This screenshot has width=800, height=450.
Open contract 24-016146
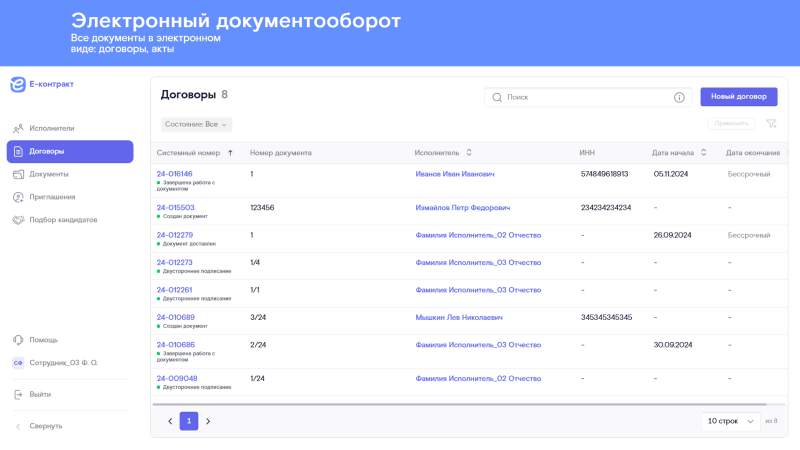tap(174, 174)
